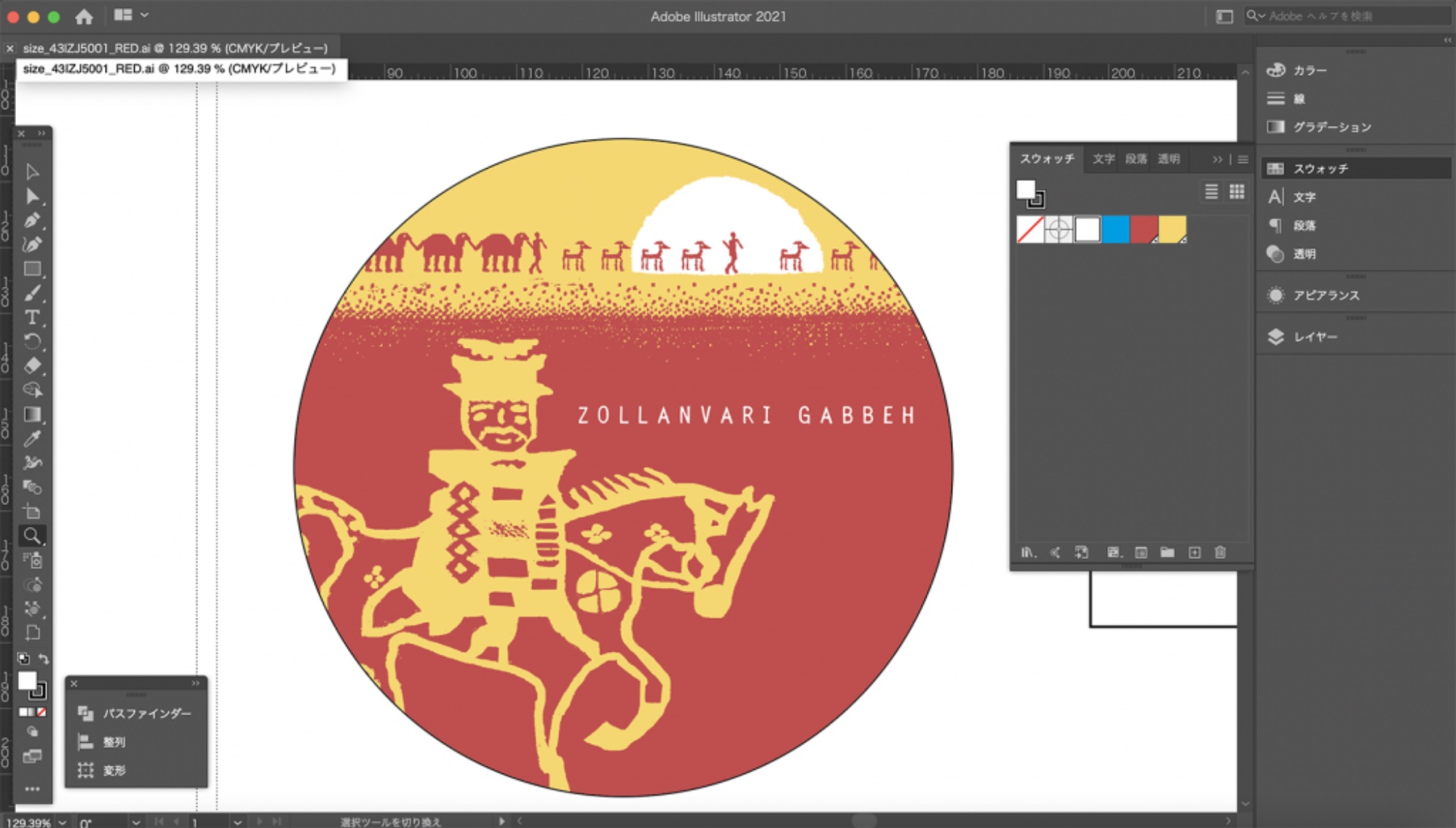Open Edit Toolbar three-dots menu

click(x=32, y=789)
